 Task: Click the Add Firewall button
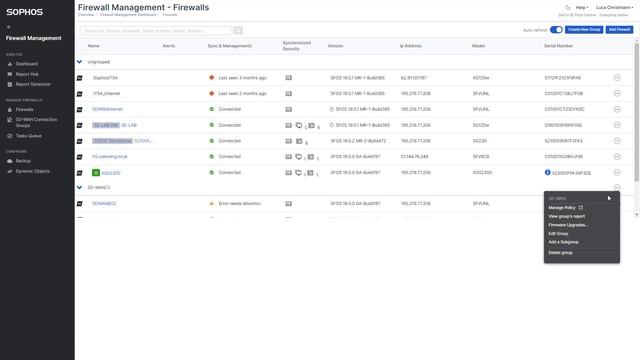tap(619, 29)
